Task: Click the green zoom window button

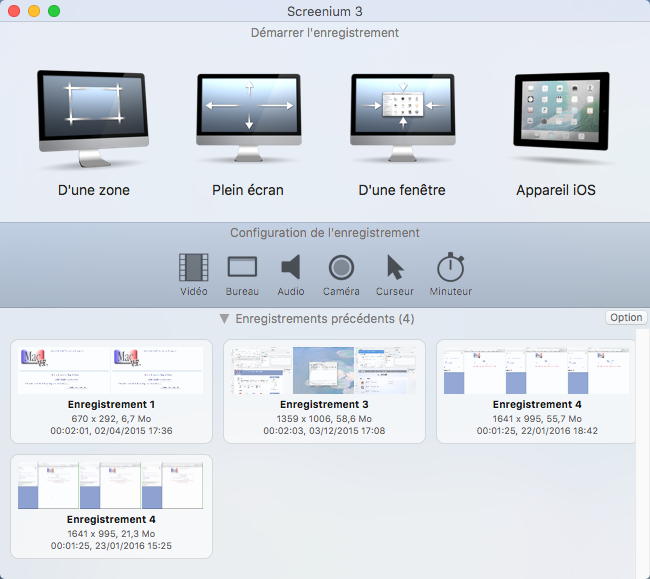Action: pos(54,11)
